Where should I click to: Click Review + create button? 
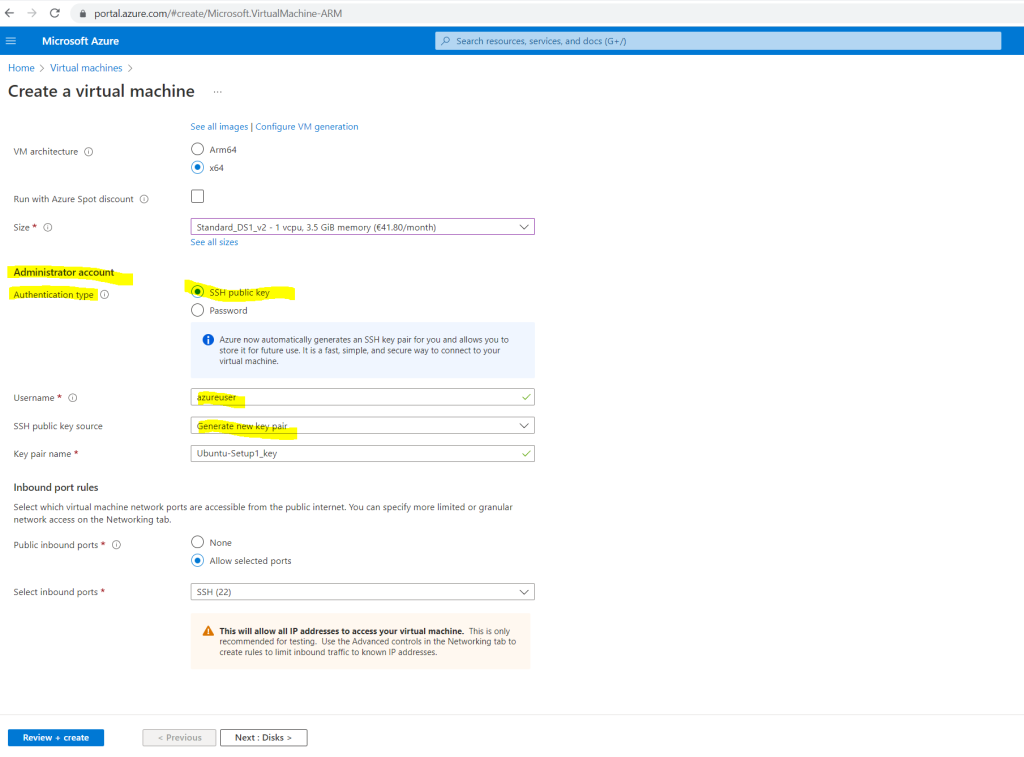point(56,737)
